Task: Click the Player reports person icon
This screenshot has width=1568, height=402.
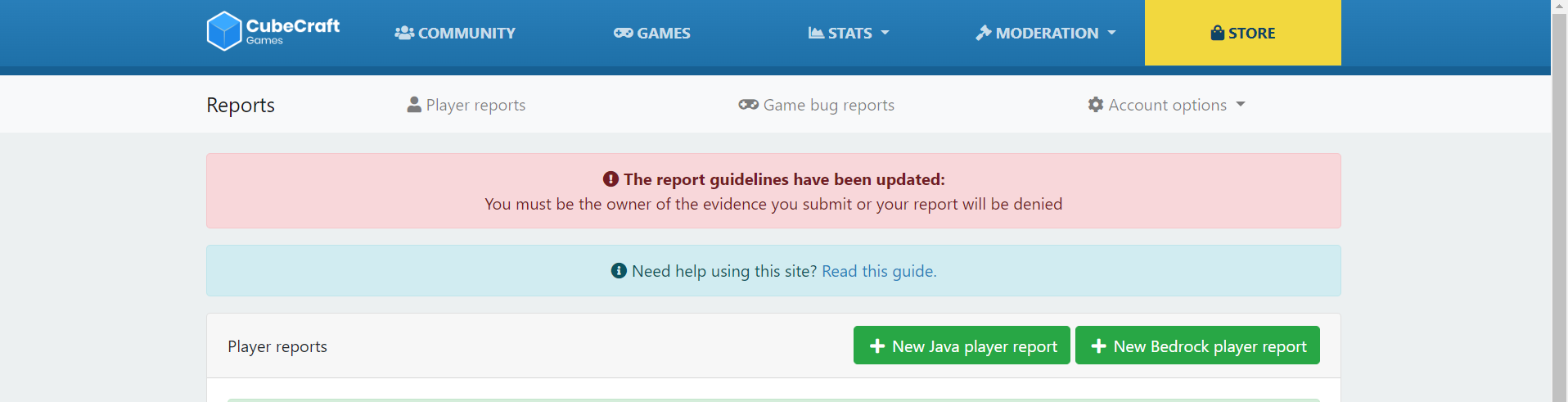Action: click(414, 105)
